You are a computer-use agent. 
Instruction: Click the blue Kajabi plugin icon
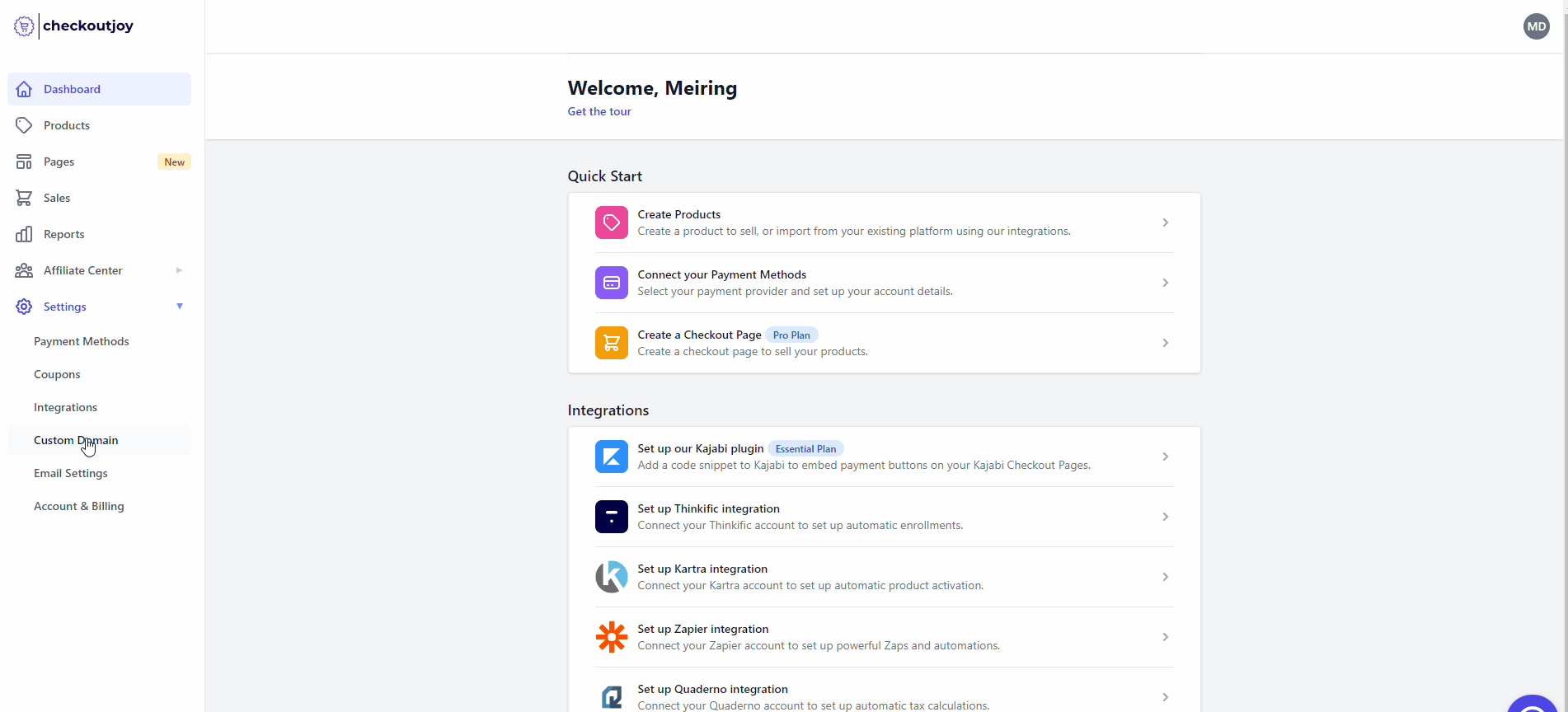pos(611,457)
